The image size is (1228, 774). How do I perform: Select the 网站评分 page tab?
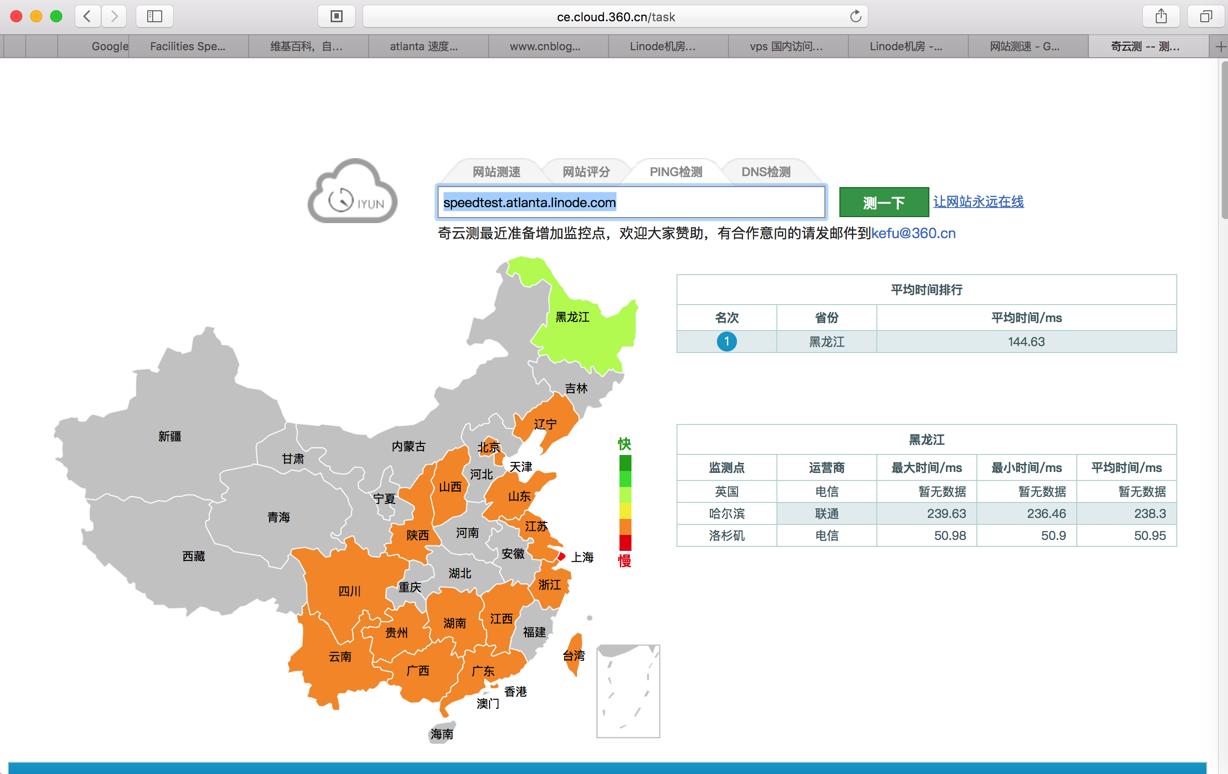click(586, 172)
